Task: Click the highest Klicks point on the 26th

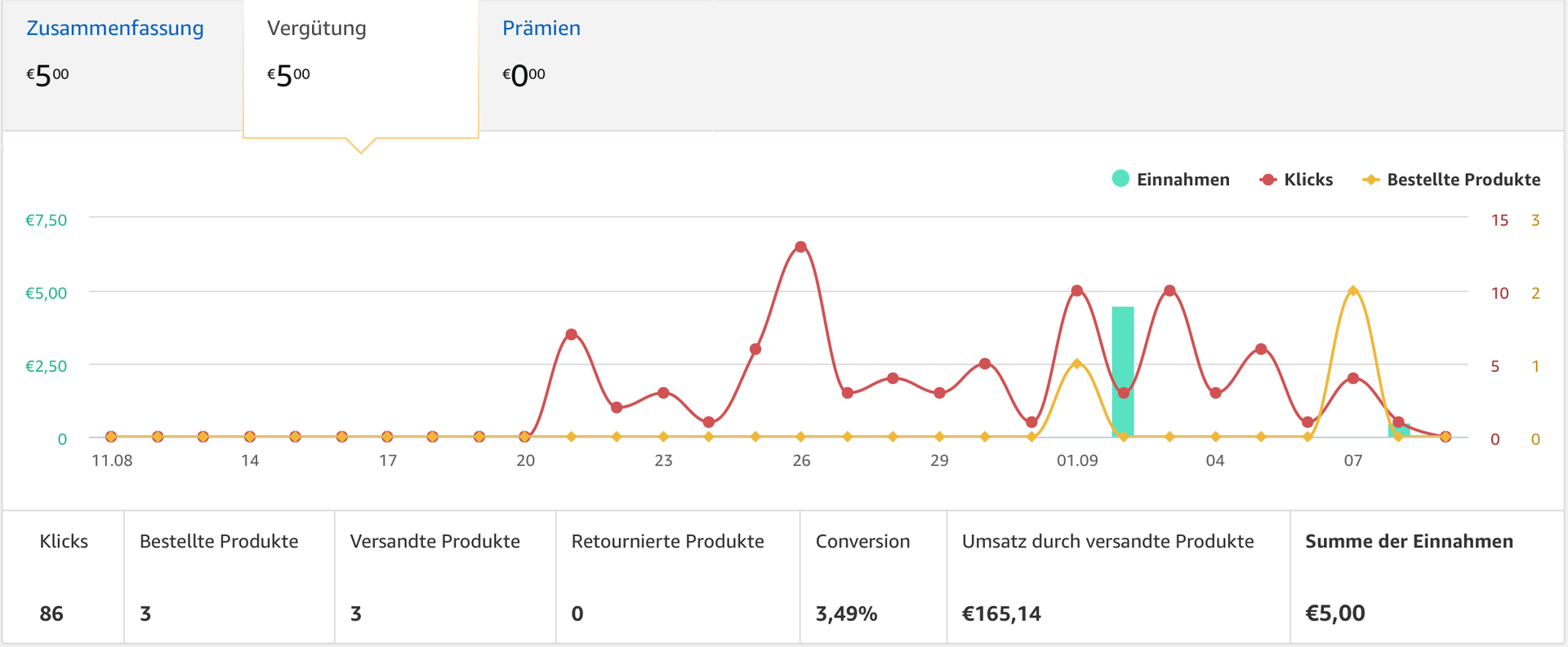Action: 800,247
